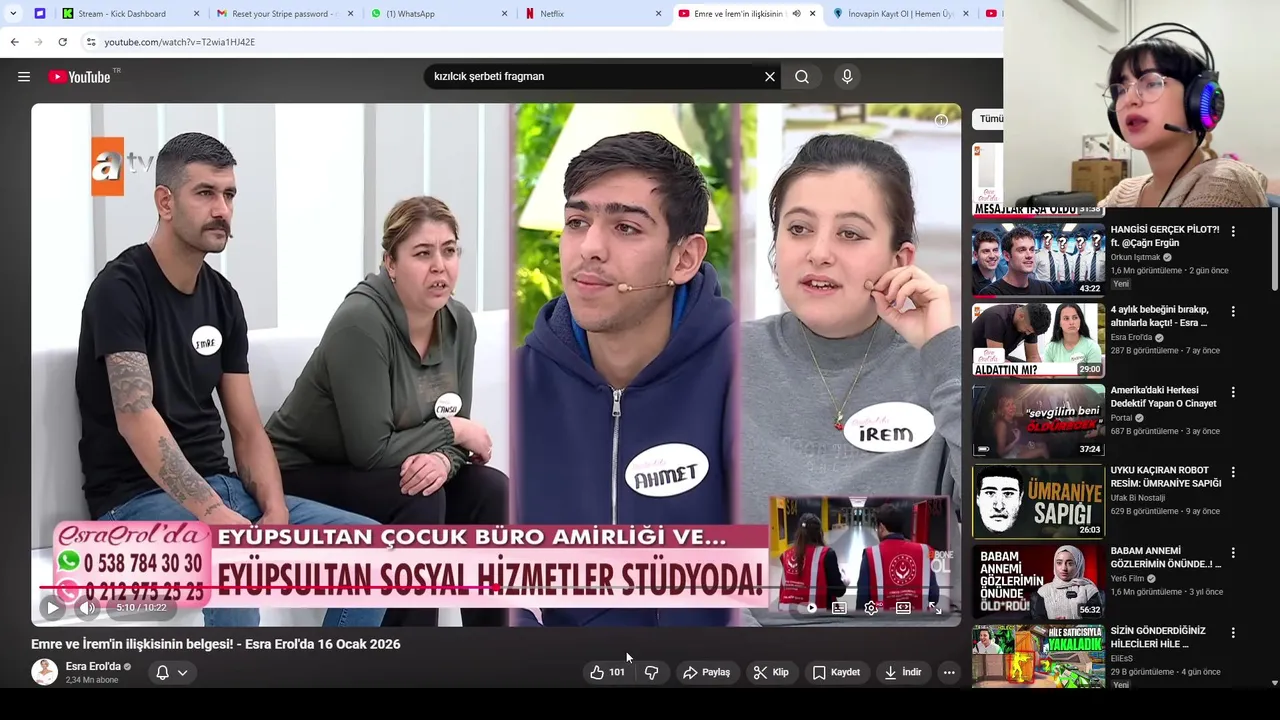This screenshot has height=720, width=1280.
Task: Toggle subtitles in the player
Action: 839,607
